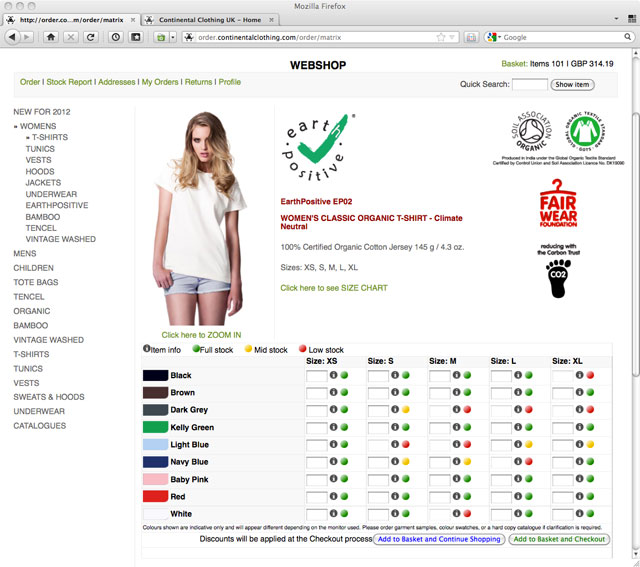The image size is (640, 567).
Task: Open the tab list dropdown arrow
Action: pos(616,19)
